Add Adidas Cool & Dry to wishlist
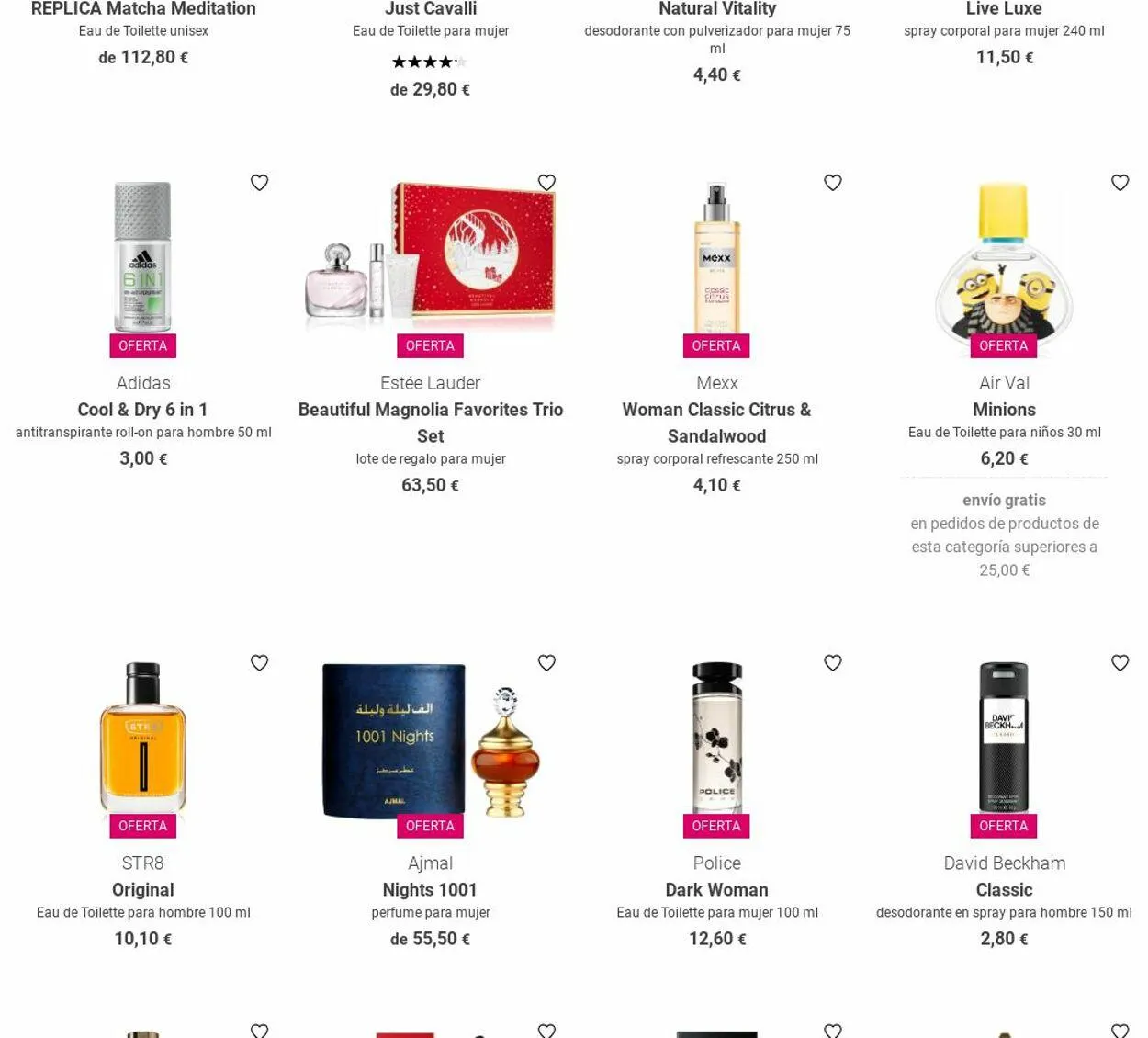The image size is (1148, 1038). coord(260,183)
